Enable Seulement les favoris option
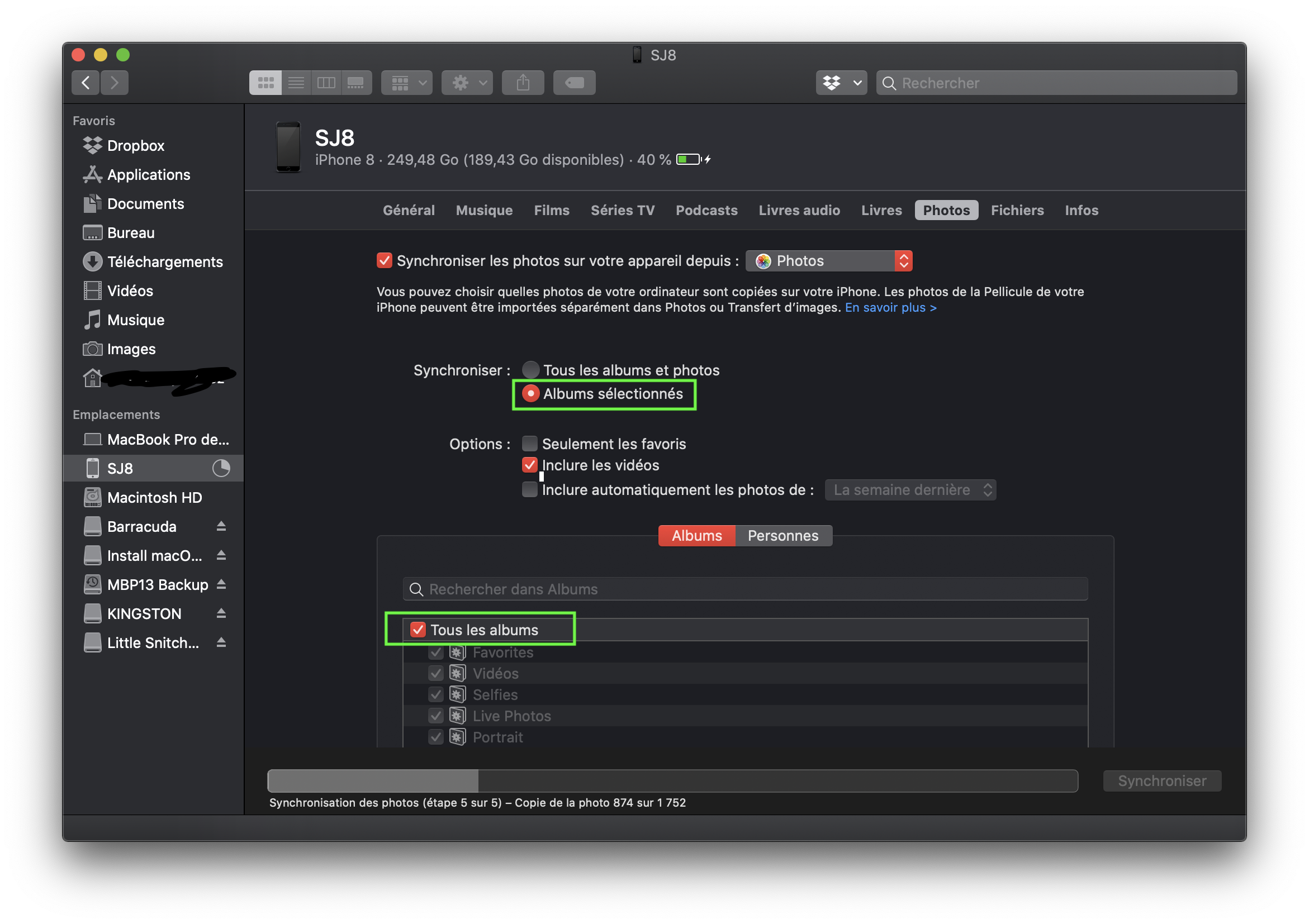 click(530, 444)
